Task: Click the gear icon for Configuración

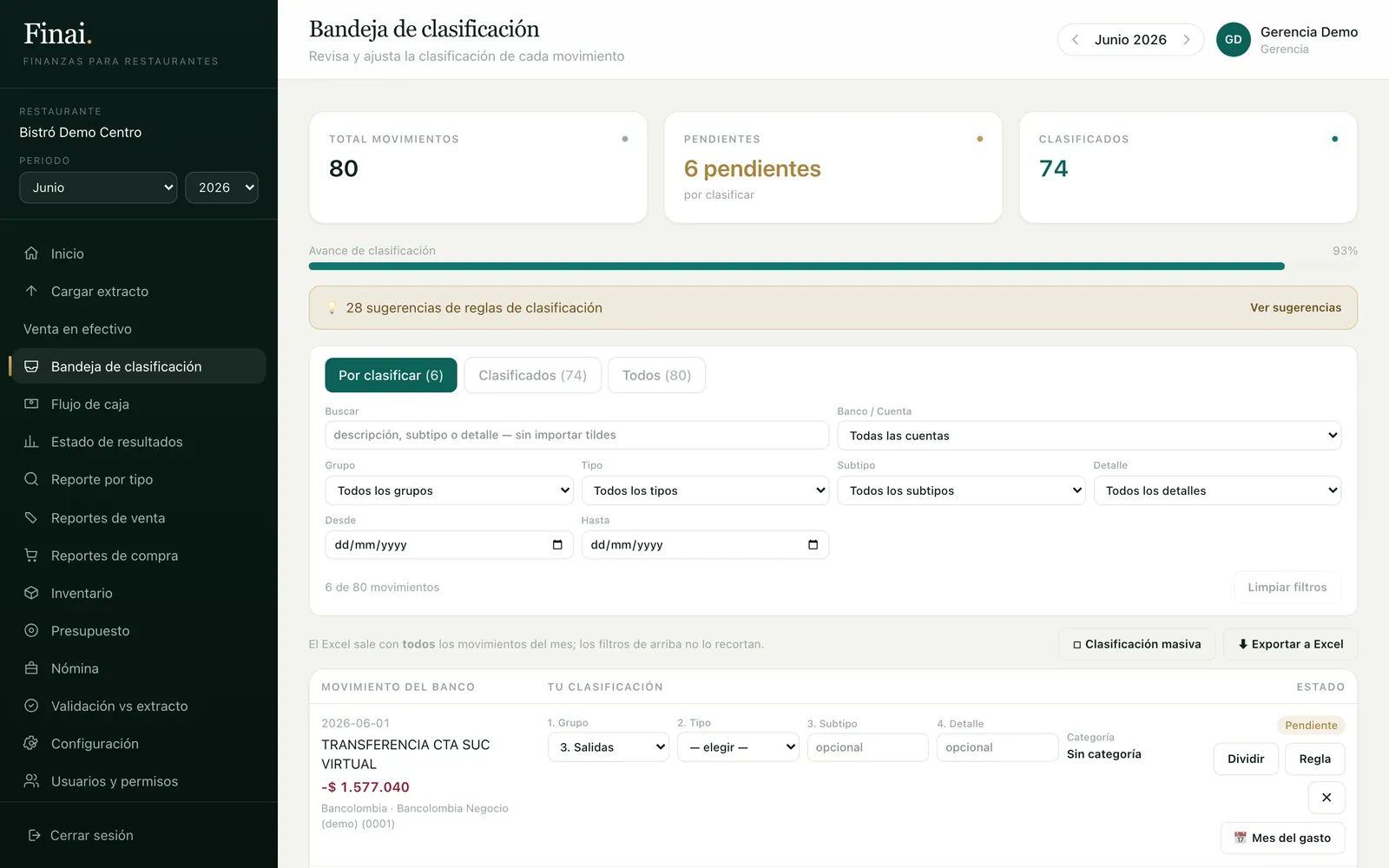Action: pyautogui.click(x=31, y=743)
